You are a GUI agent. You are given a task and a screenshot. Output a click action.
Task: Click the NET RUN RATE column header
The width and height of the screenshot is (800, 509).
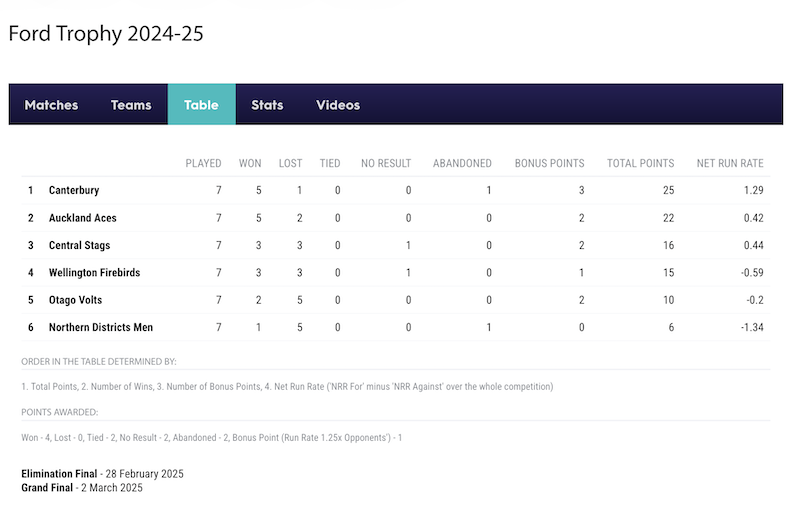coord(730,163)
